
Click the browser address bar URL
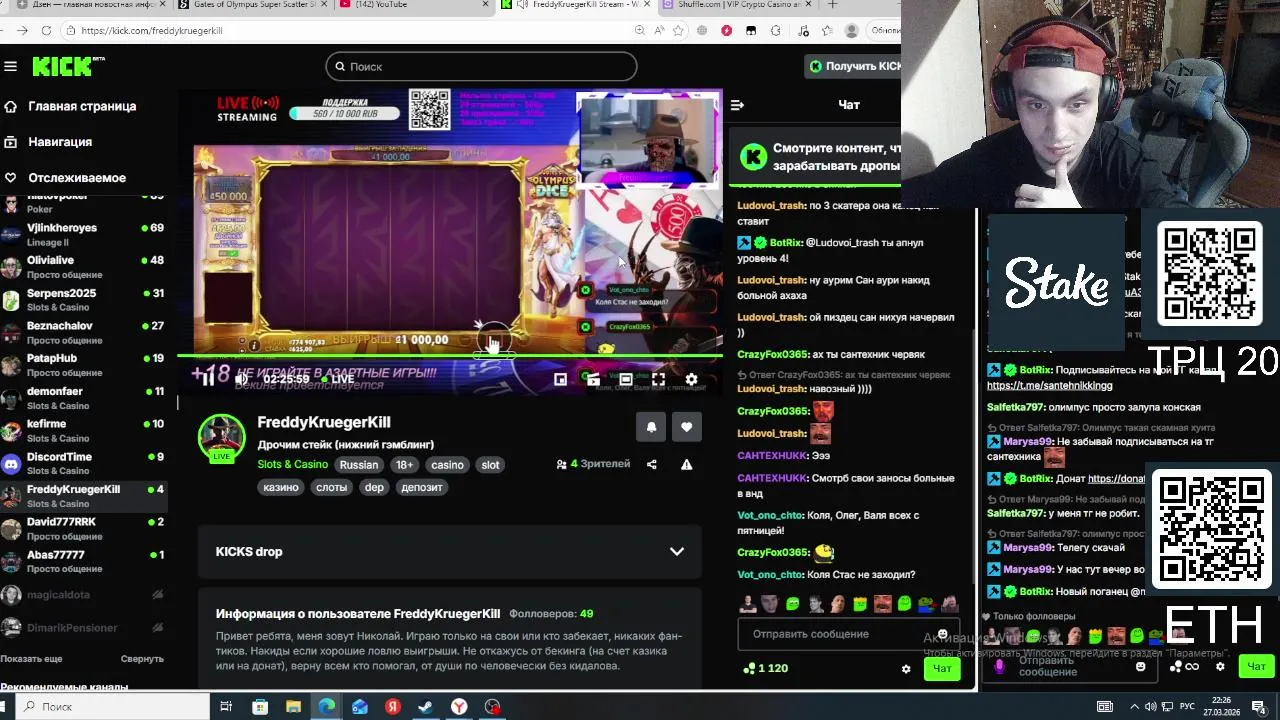point(152,30)
